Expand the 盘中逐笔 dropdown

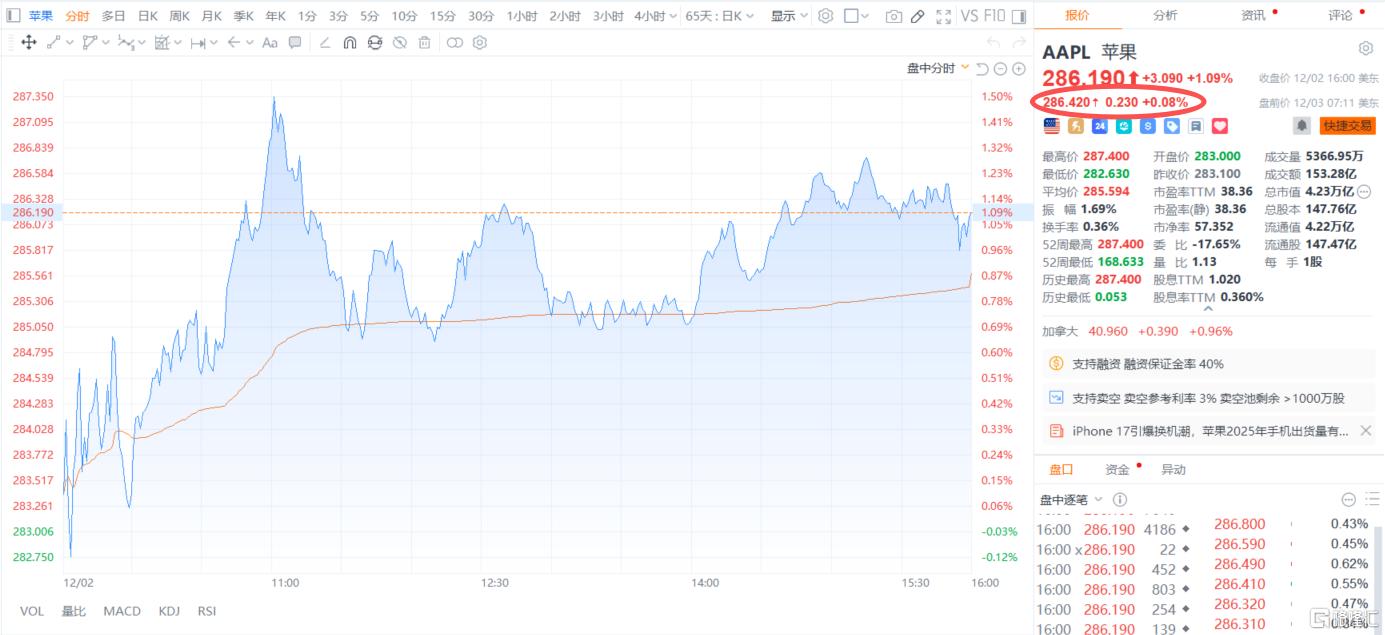tap(1098, 499)
